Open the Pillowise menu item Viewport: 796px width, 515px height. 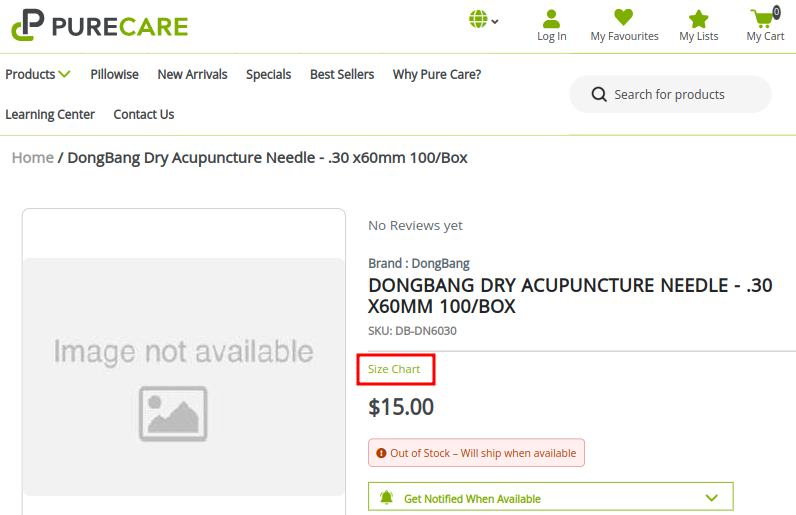point(114,74)
